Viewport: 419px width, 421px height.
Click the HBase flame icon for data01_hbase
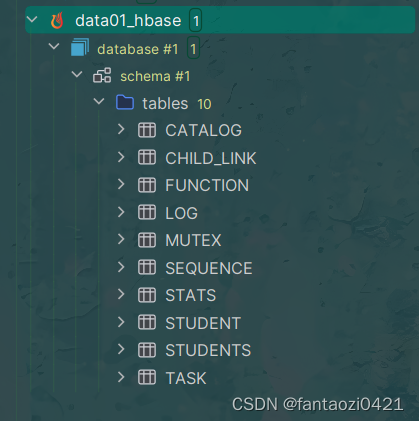point(57,20)
